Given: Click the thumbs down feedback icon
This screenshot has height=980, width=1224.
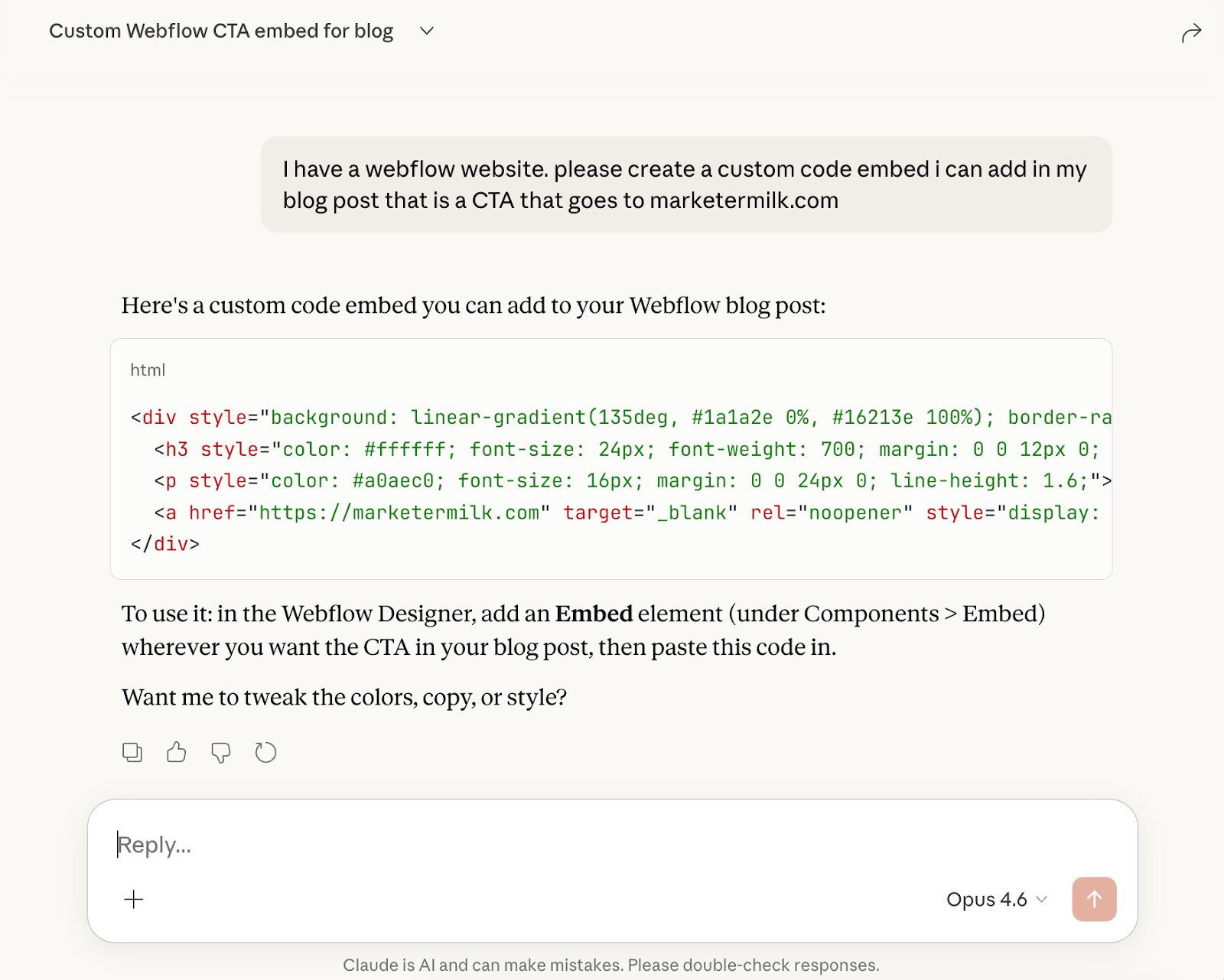Looking at the screenshot, I should click(221, 752).
